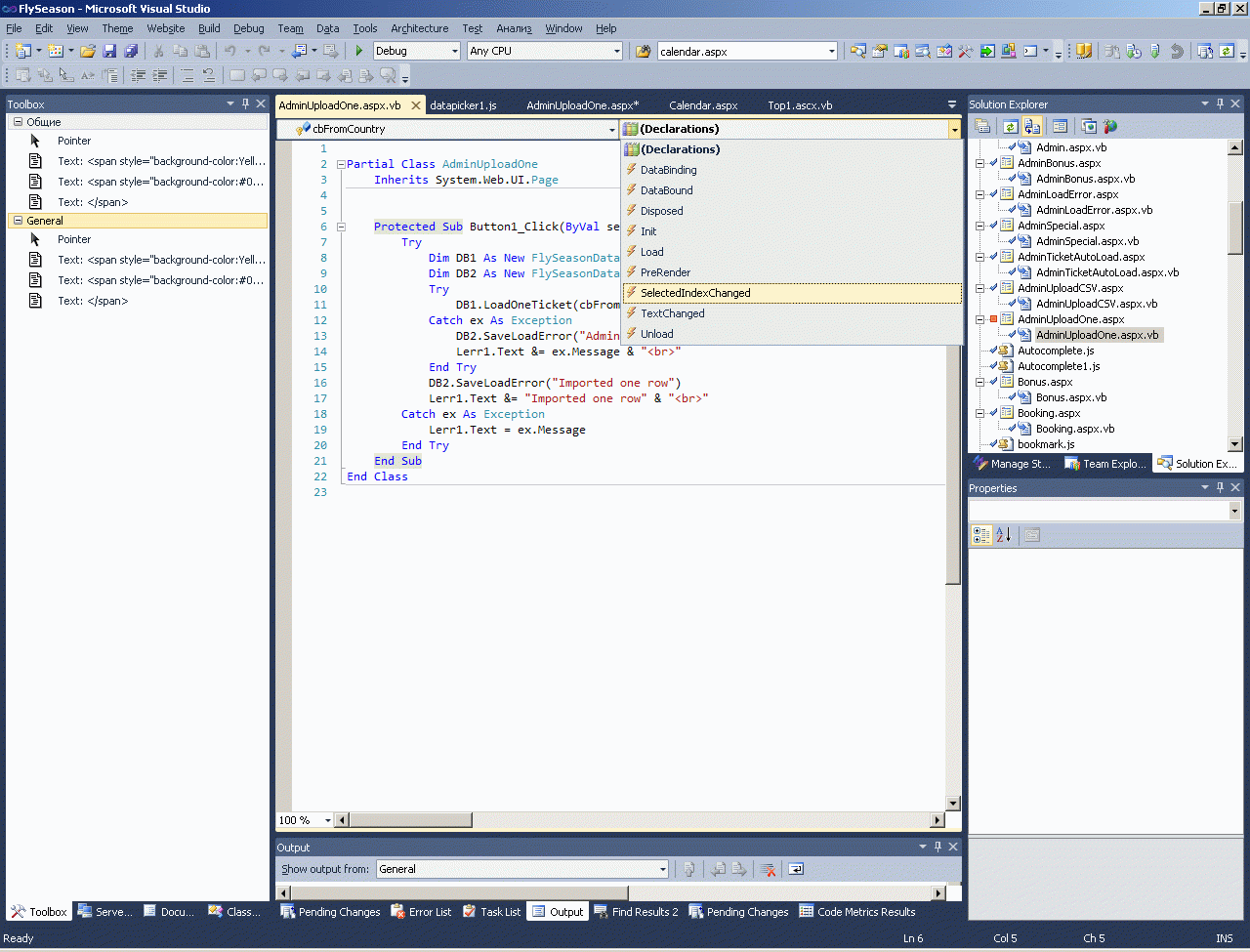The height and width of the screenshot is (952, 1250).
Task: Toggle word wrap in Output panel
Action: [796, 869]
